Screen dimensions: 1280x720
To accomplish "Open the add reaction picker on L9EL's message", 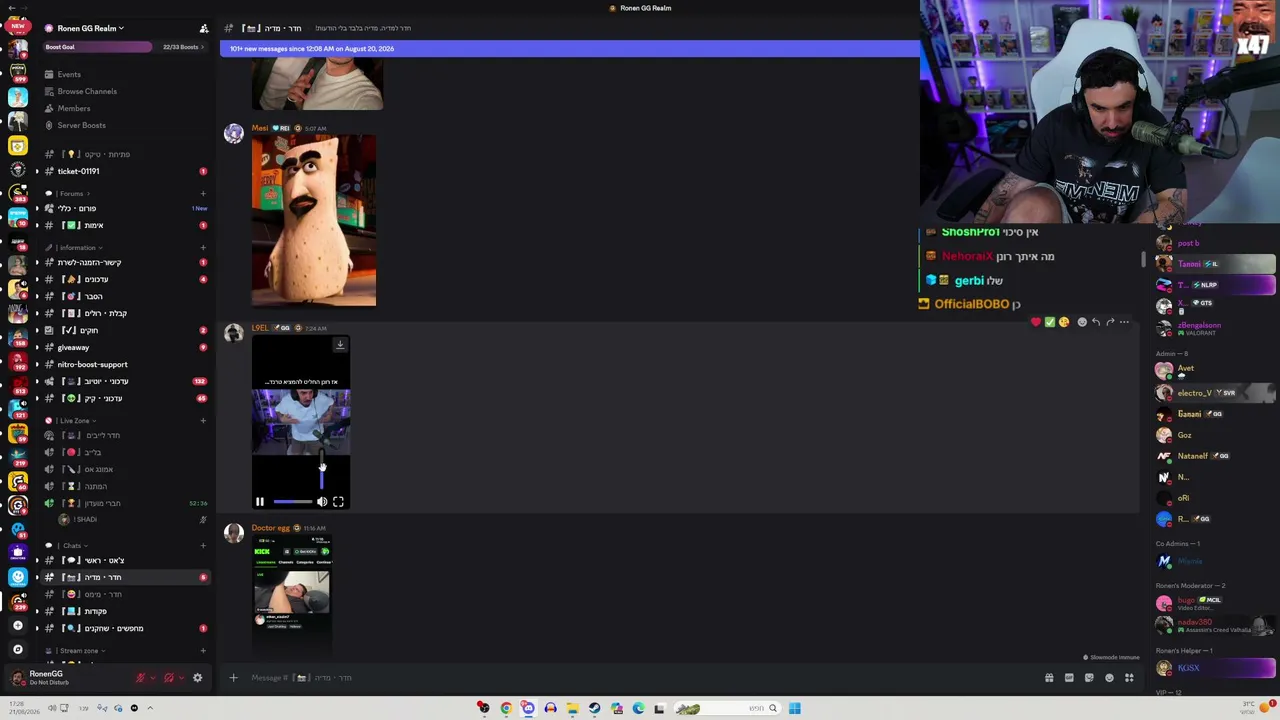I will pyautogui.click(x=1081, y=322).
